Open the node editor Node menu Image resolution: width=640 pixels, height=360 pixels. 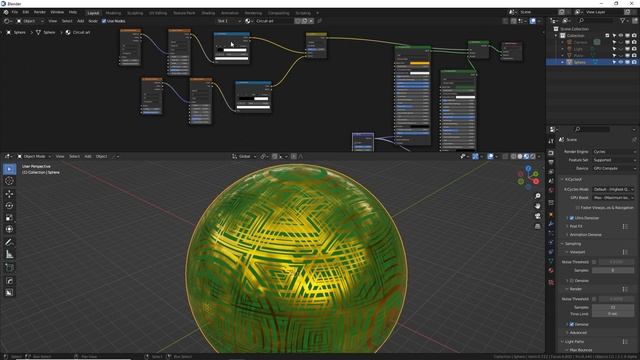(93, 21)
